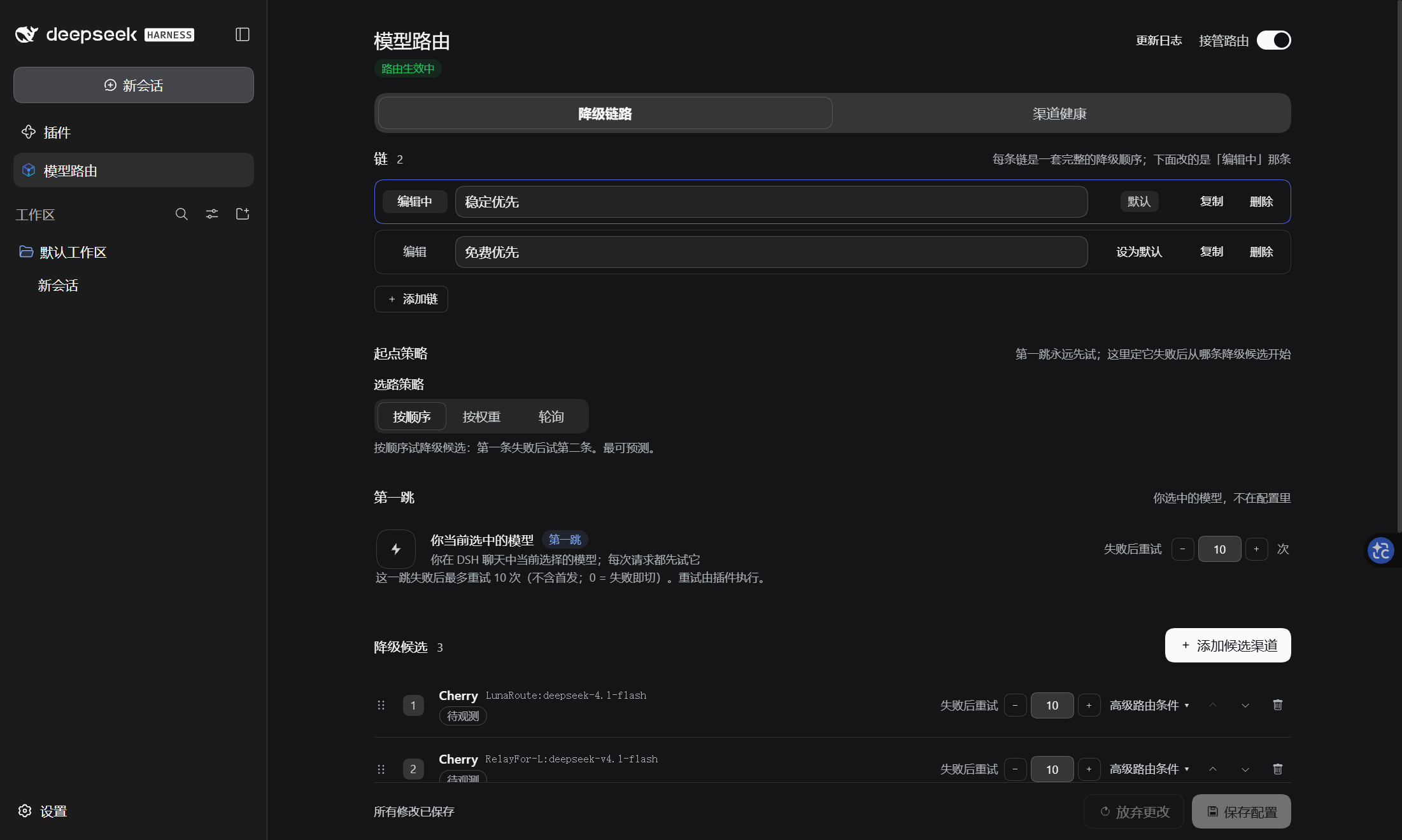Open workspace filter settings icon
Image resolution: width=1402 pixels, height=840 pixels.
212,214
